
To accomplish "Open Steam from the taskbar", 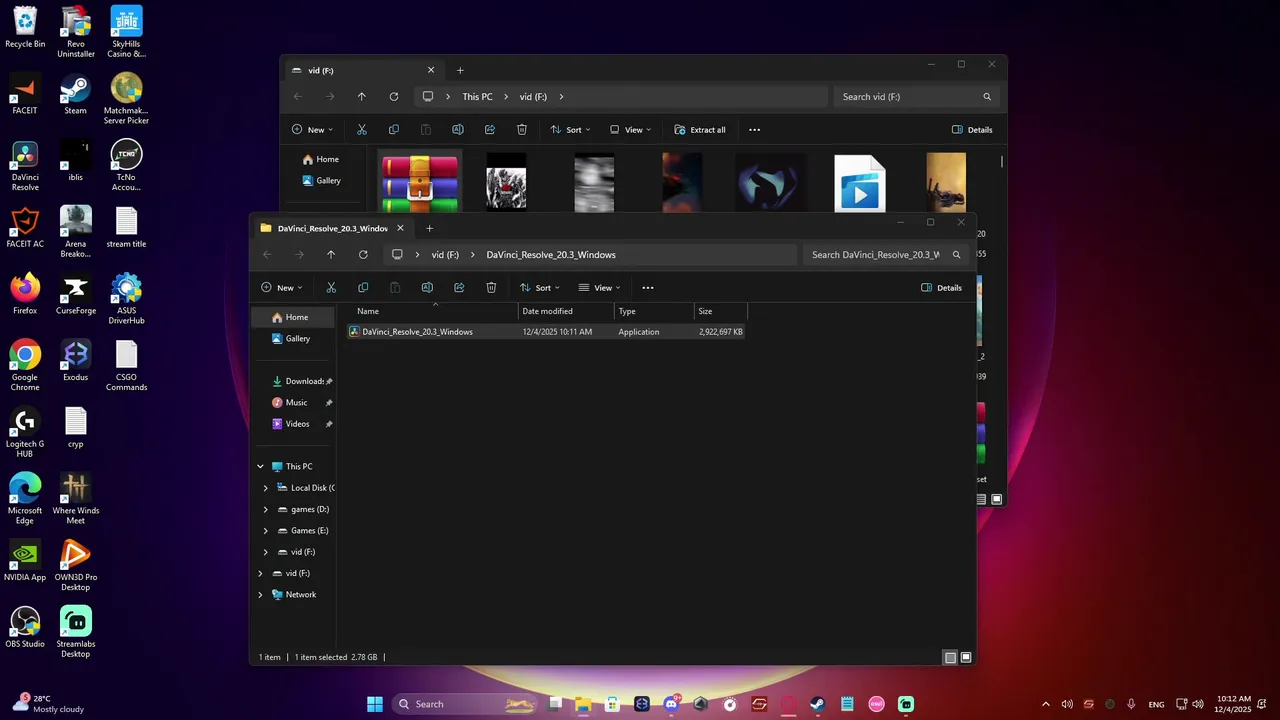I will 817,704.
